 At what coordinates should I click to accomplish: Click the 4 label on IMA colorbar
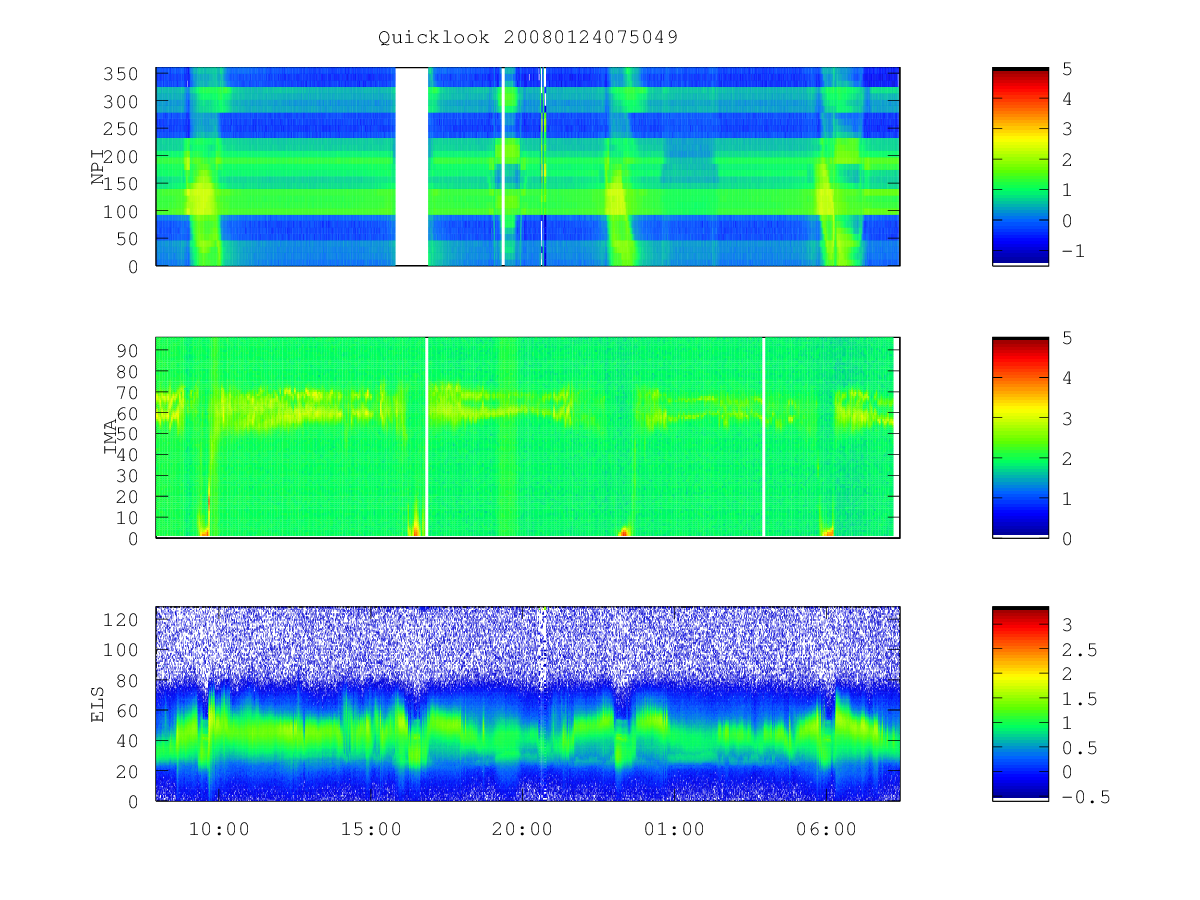pyautogui.click(x=1066, y=378)
